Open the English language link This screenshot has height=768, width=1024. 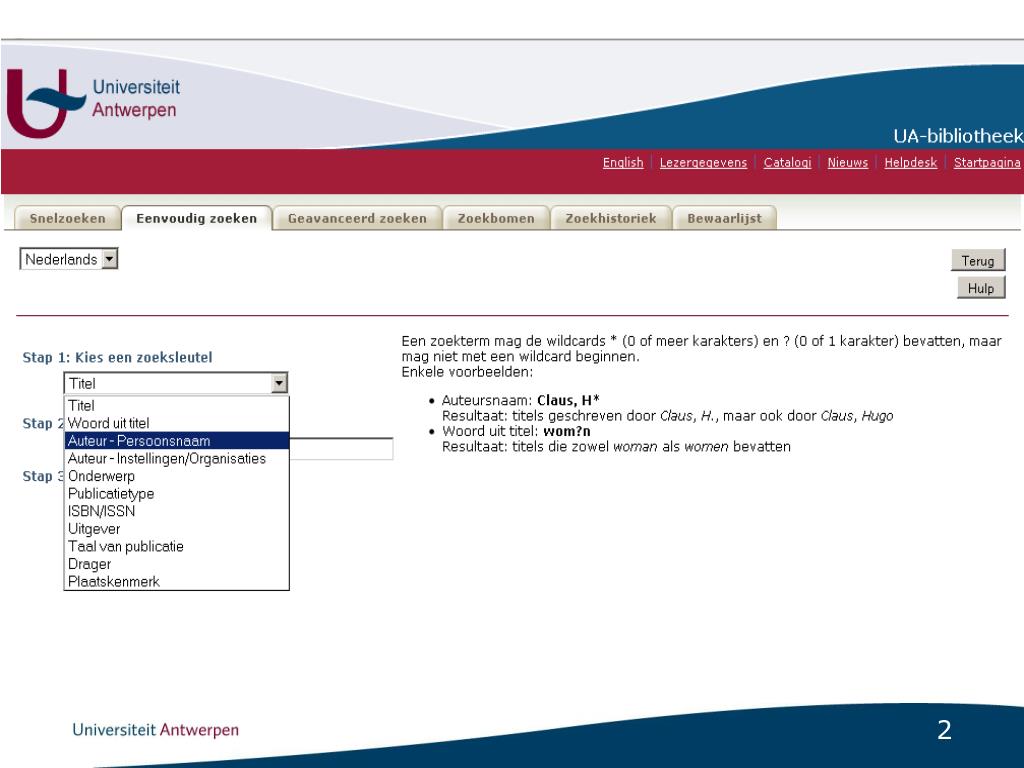point(622,163)
